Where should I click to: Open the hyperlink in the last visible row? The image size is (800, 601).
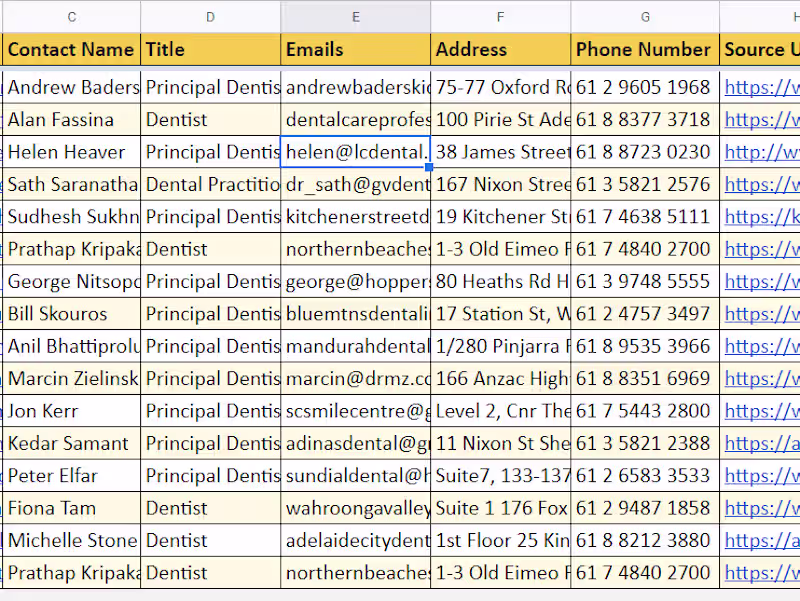[760, 573]
